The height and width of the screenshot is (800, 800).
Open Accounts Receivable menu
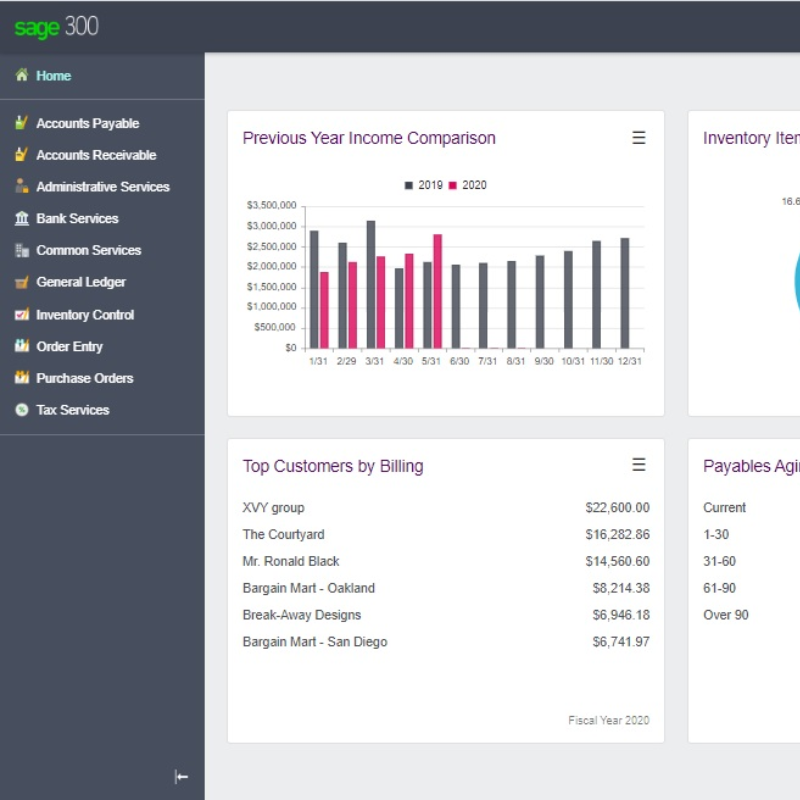coord(96,155)
